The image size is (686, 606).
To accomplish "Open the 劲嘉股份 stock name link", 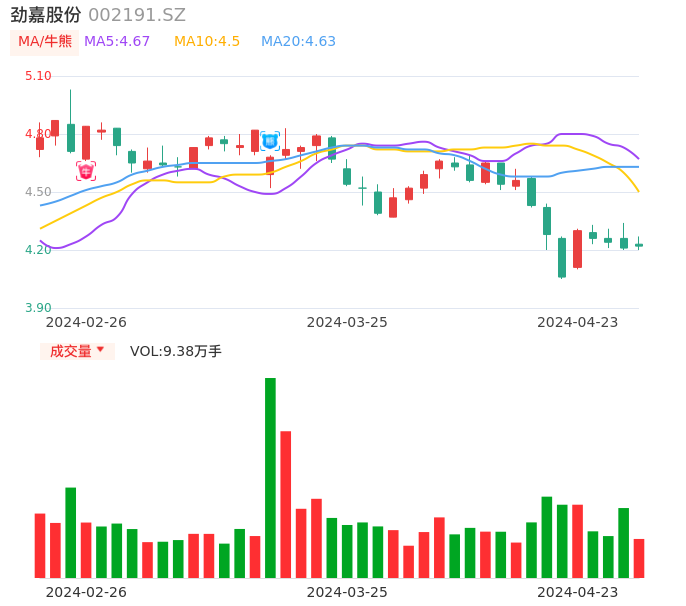I will (x=46, y=15).
